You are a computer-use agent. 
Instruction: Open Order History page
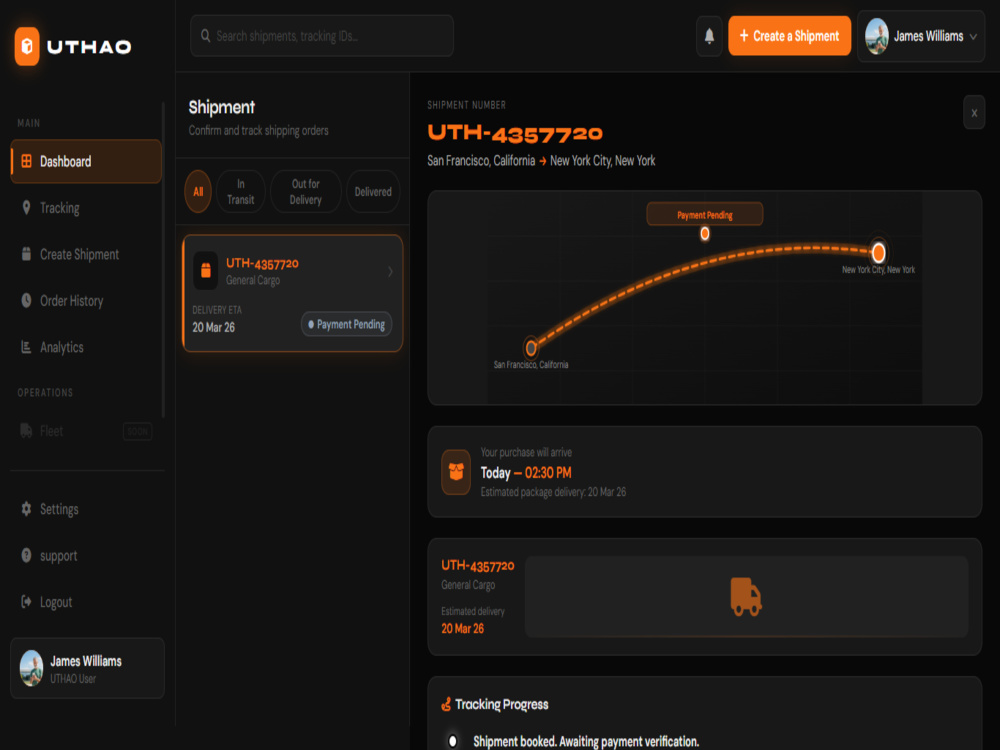click(86, 300)
